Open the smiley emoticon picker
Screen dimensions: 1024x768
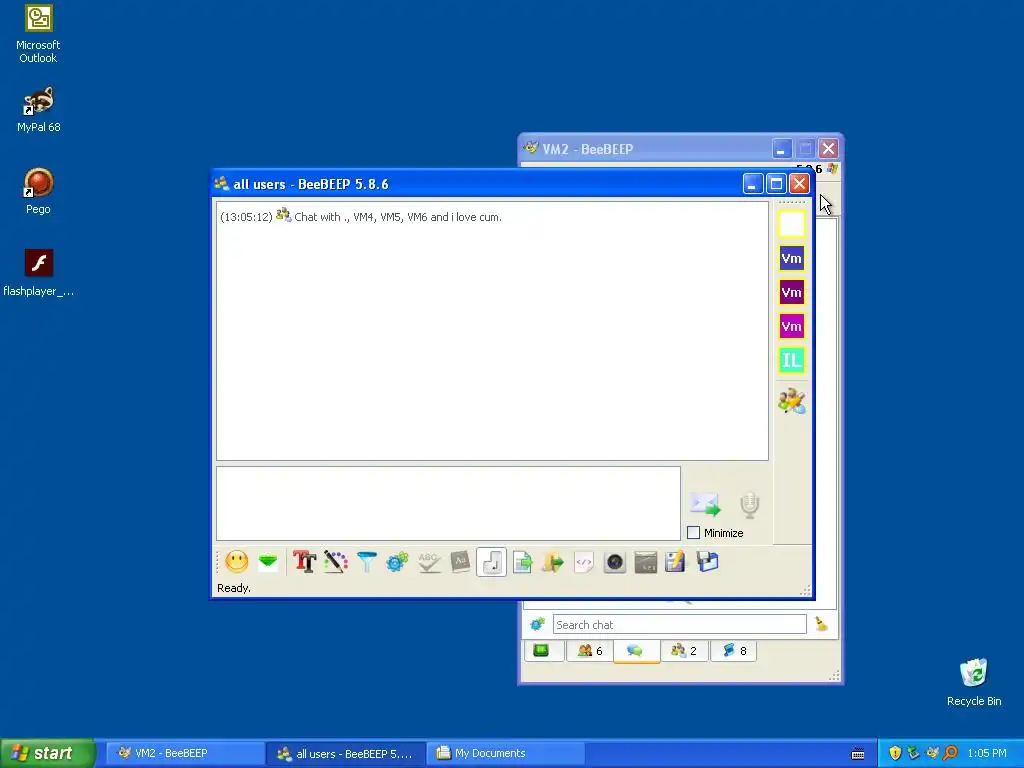pyautogui.click(x=236, y=562)
